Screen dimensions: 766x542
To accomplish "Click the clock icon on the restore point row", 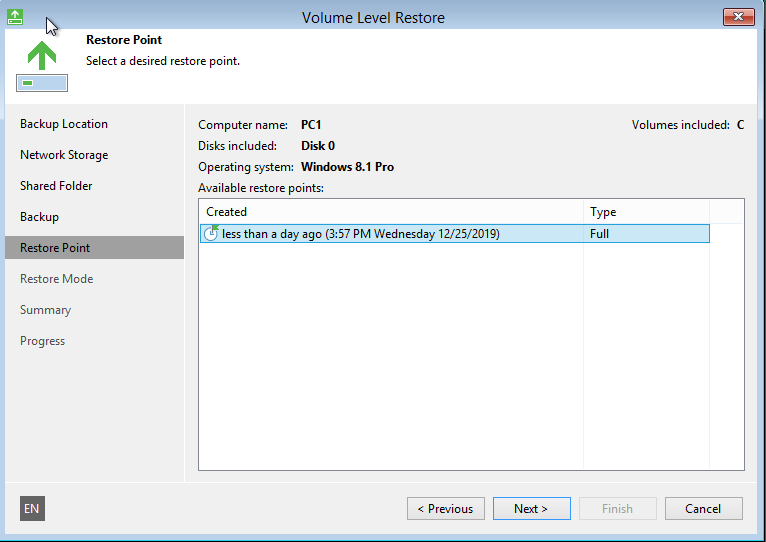I will click(211, 233).
